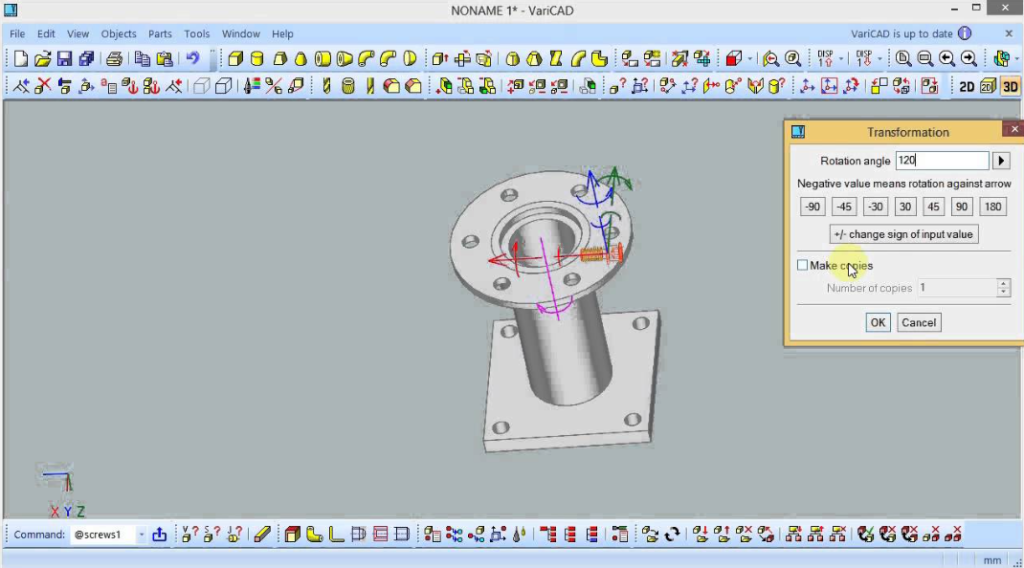
Task: Set rotation preset to 30
Action: point(904,206)
